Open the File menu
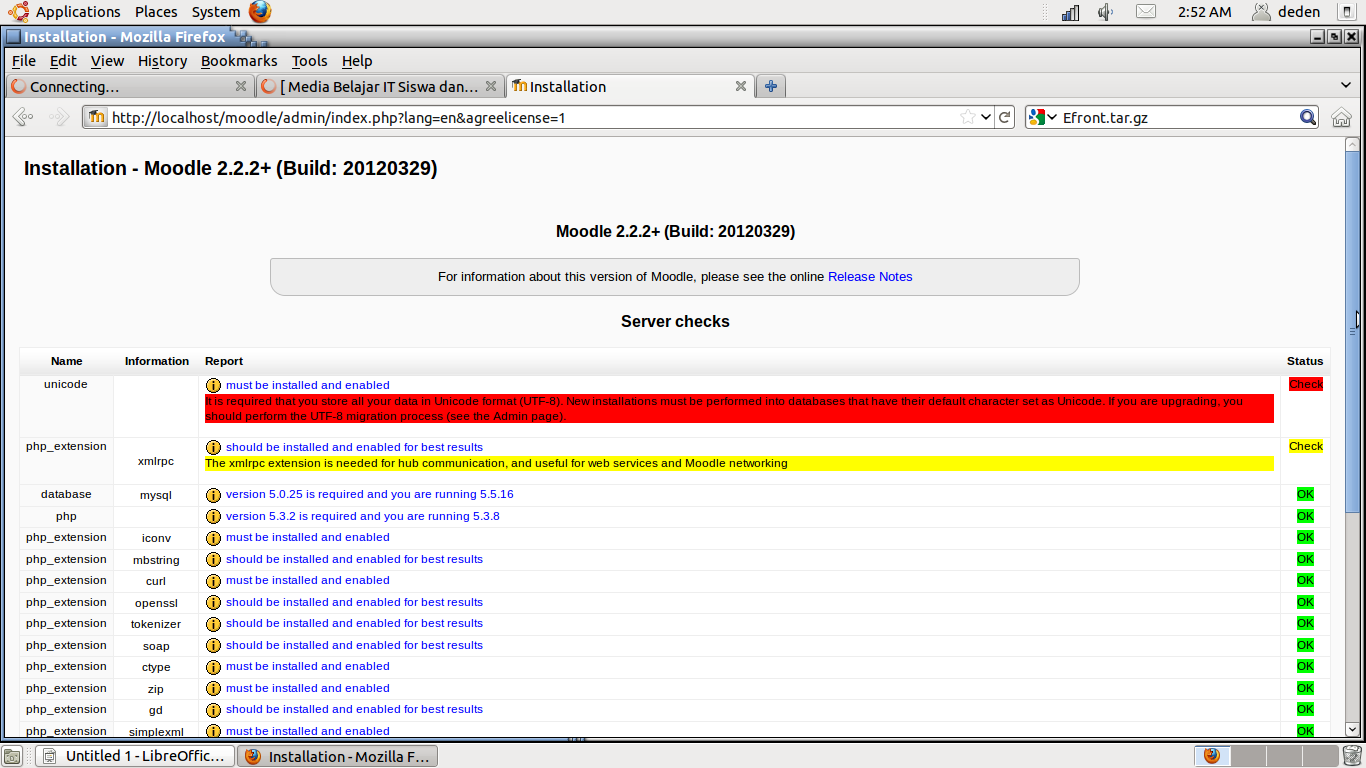The width and height of the screenshot is (1366, 768). 23,61
